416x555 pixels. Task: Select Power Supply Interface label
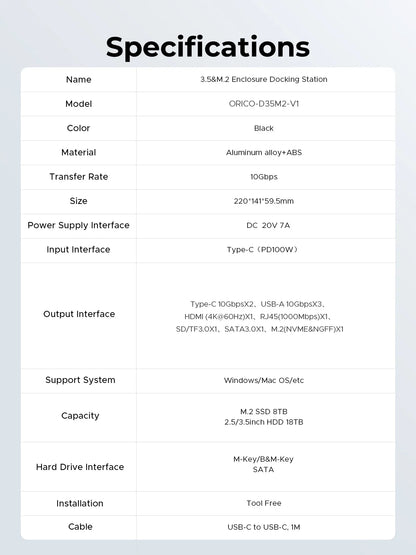pyautogui.click(x=78, y=225)
